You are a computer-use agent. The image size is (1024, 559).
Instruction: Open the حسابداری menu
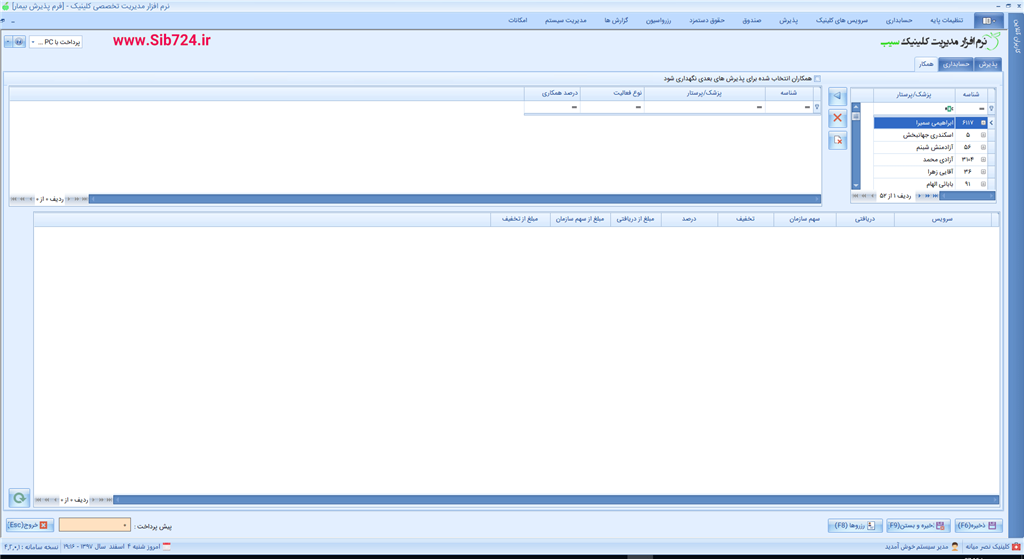coord(897,20)
